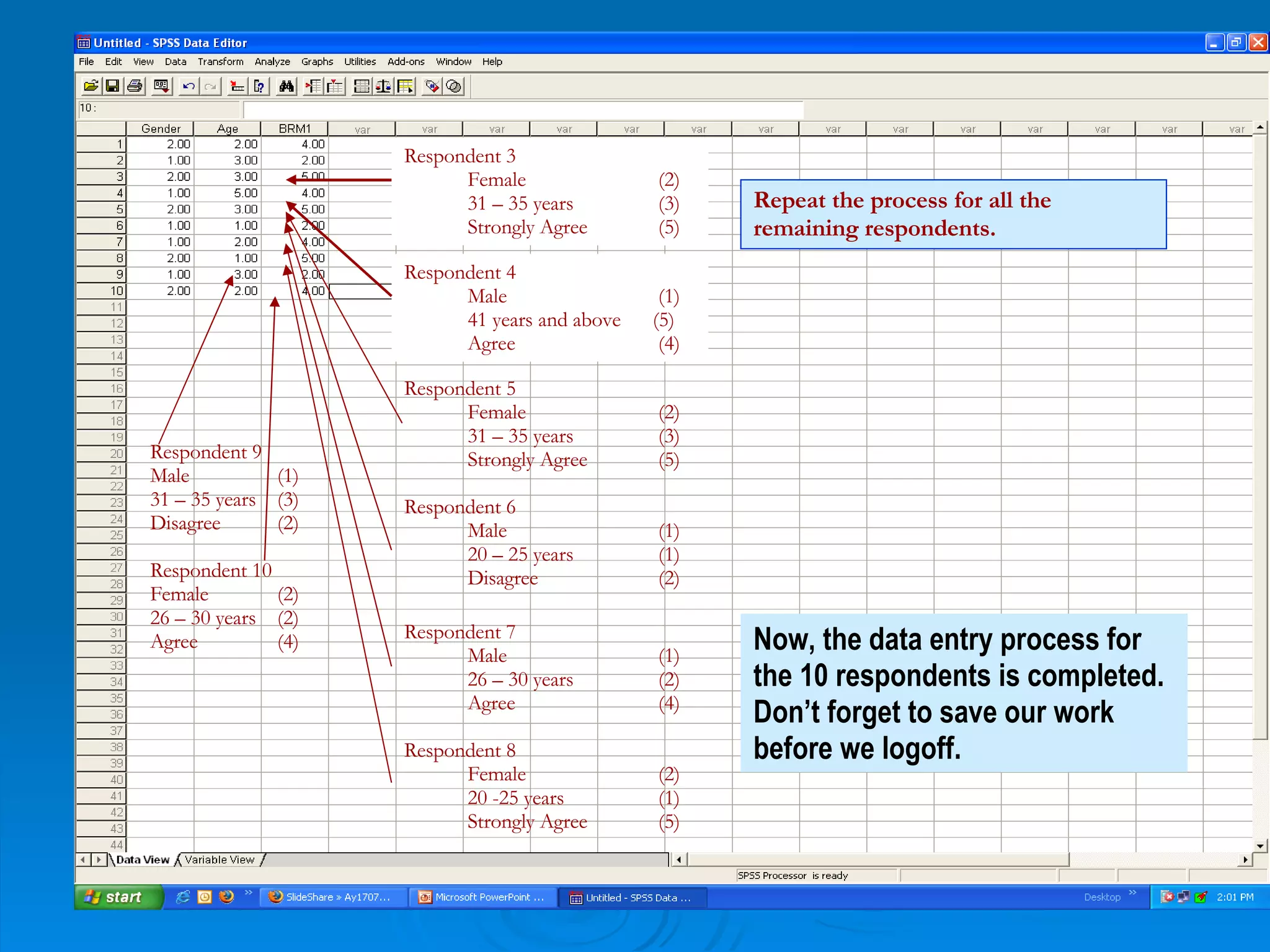Screen dimensions: 1270x952
Task: Click the Print toolbar icon
Action: (135, 86)
